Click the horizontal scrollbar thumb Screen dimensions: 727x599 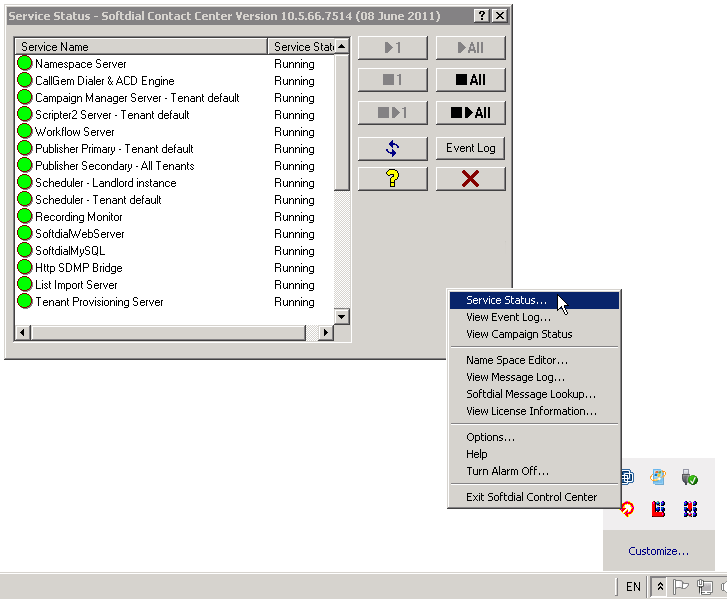(168, 332)
